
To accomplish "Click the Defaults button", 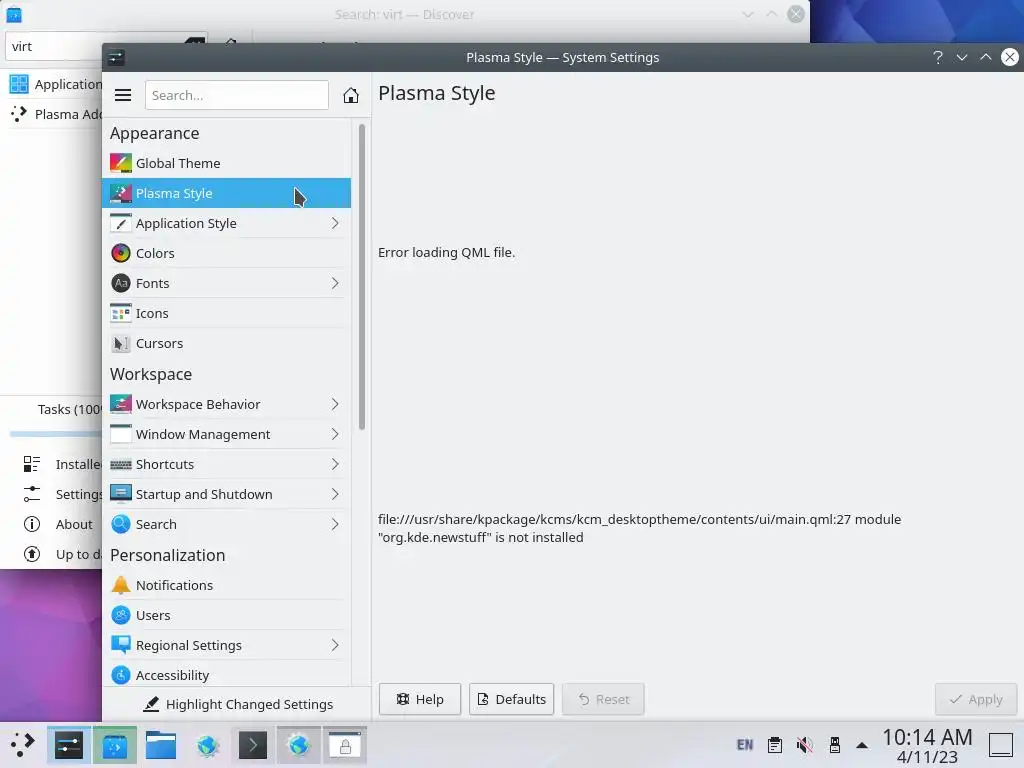I will pyautogui.click(x=511, y=699).
